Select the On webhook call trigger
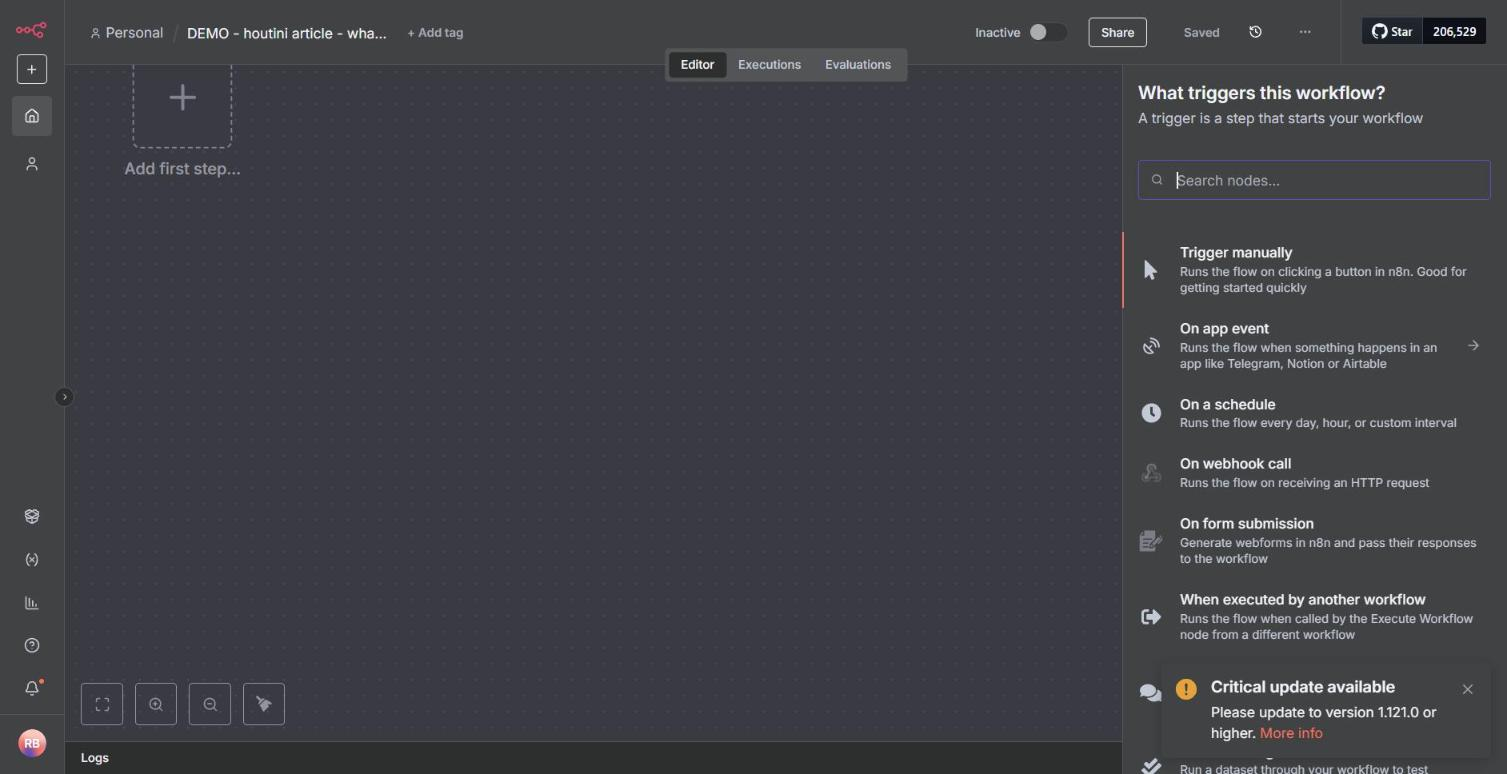The image size is (1507, 774). (x=1314, y=473)
